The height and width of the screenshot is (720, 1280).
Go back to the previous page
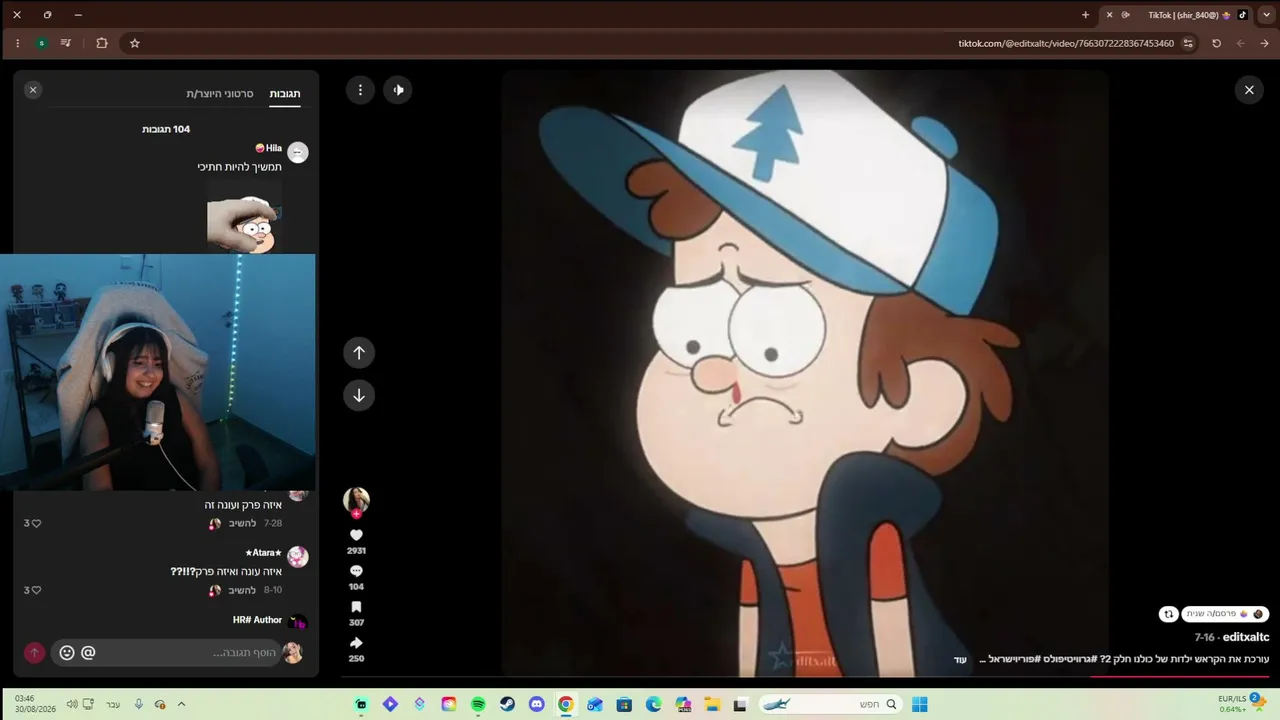click(x=1265, y=43)
